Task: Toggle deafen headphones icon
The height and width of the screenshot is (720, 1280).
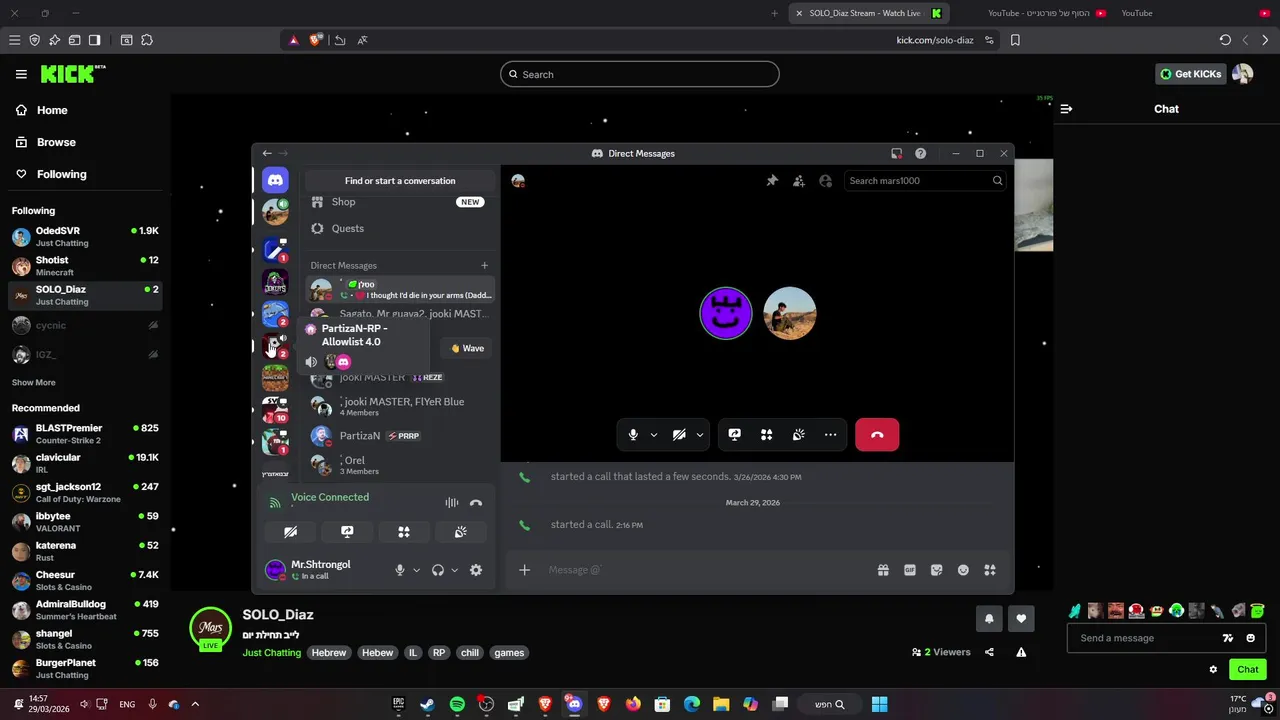Action: click(437, 570)
